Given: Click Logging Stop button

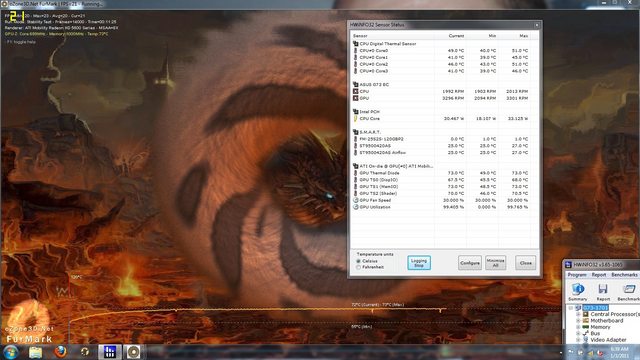Looking at the screenshot, I should 419,263.
